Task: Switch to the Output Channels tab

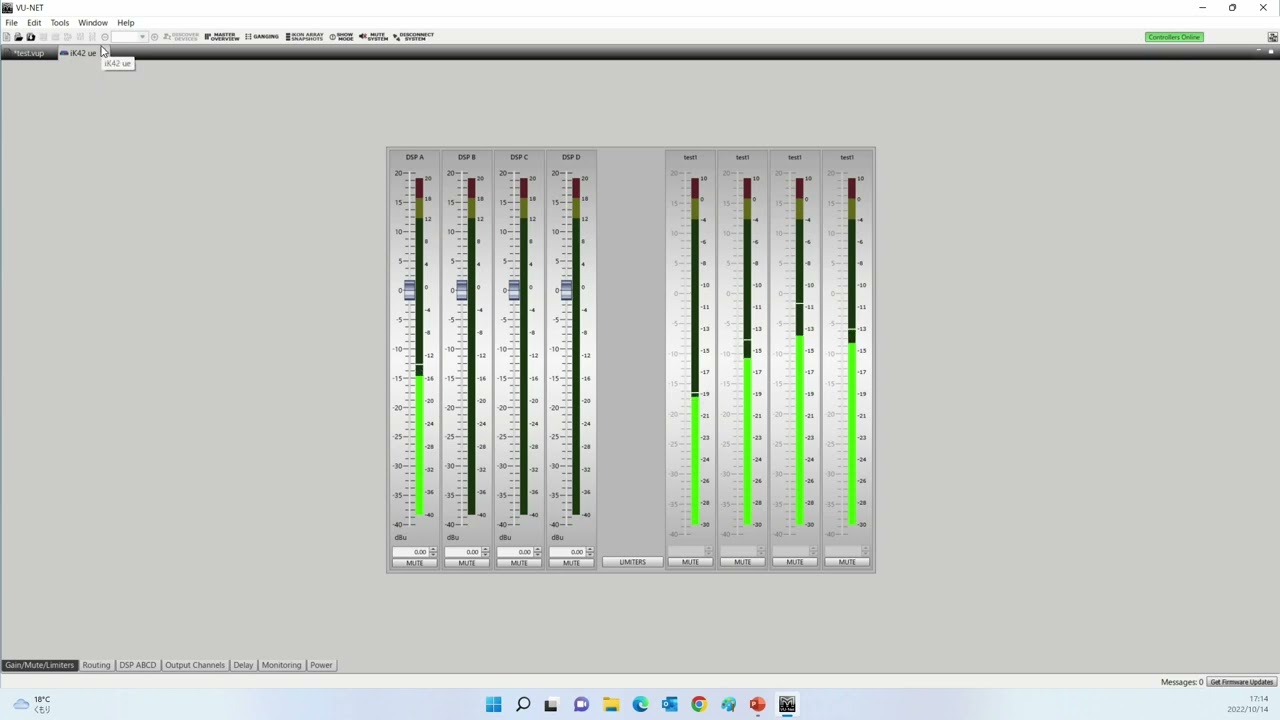Action: [195, 665]
